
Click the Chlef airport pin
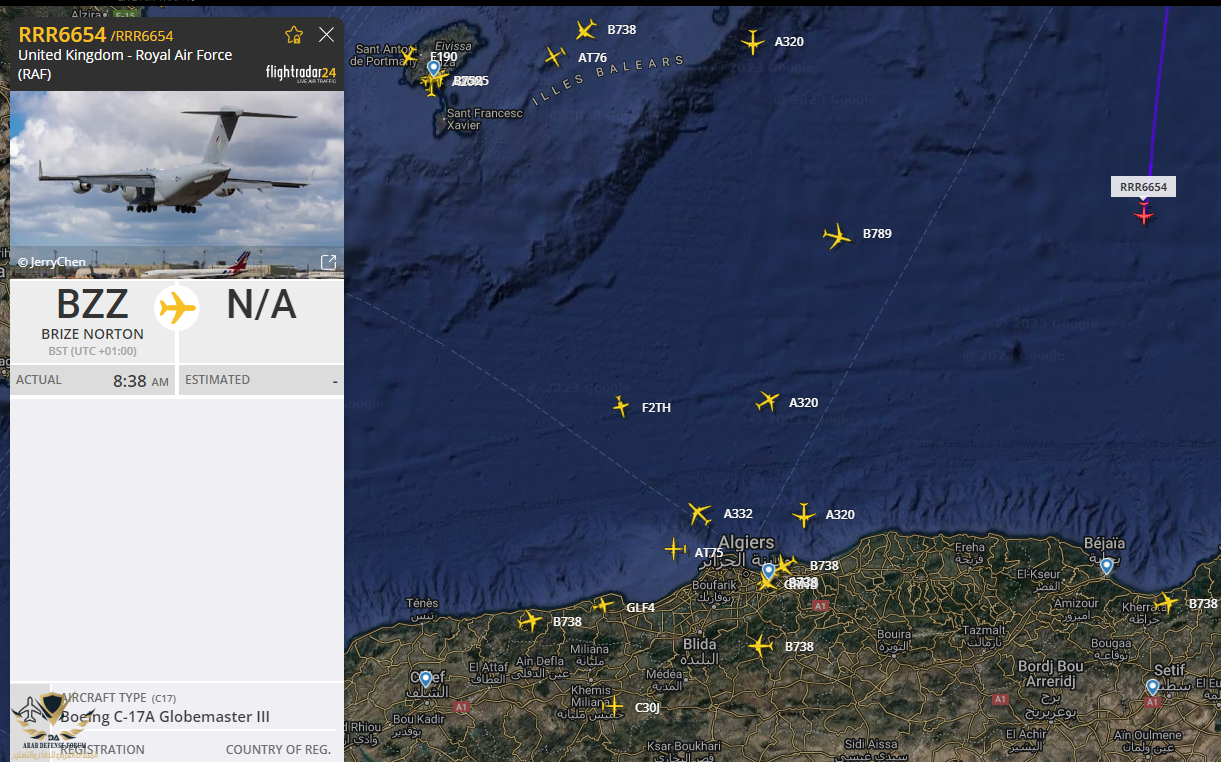point(425,679)
